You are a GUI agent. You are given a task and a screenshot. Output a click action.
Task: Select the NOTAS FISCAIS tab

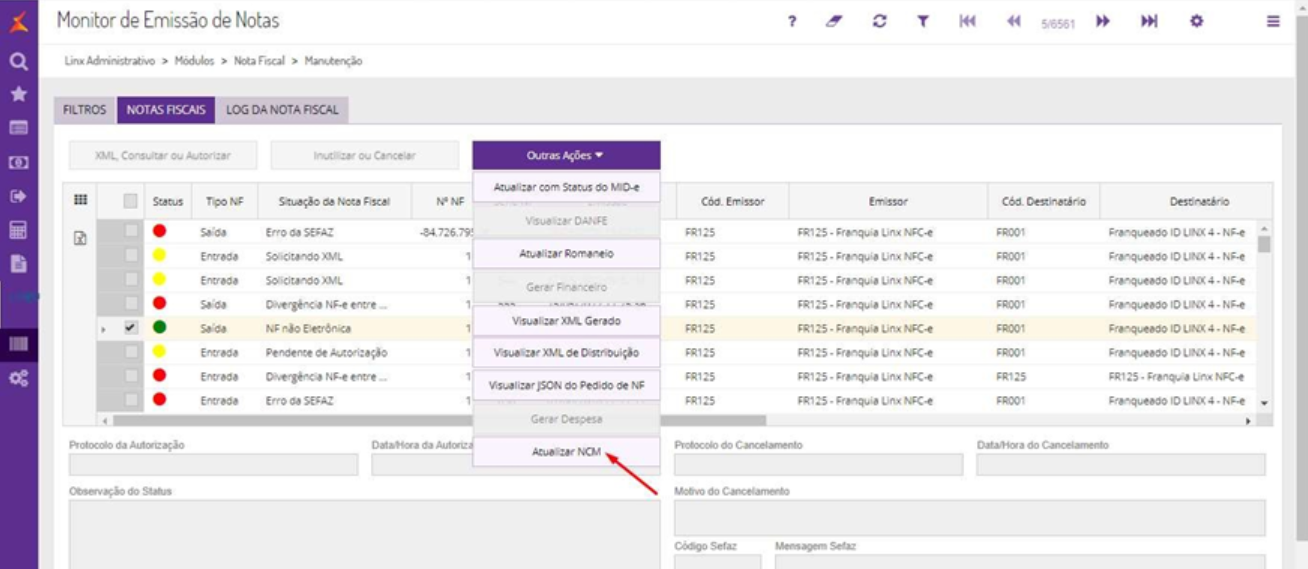[166, 110]
